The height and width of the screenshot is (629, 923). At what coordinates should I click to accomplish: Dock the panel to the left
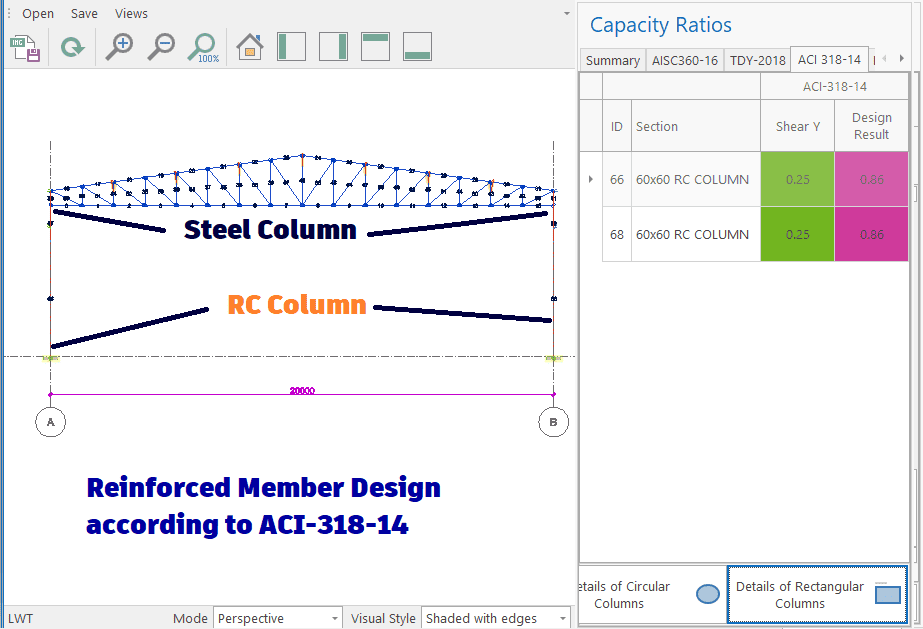(x=291, y=47)
